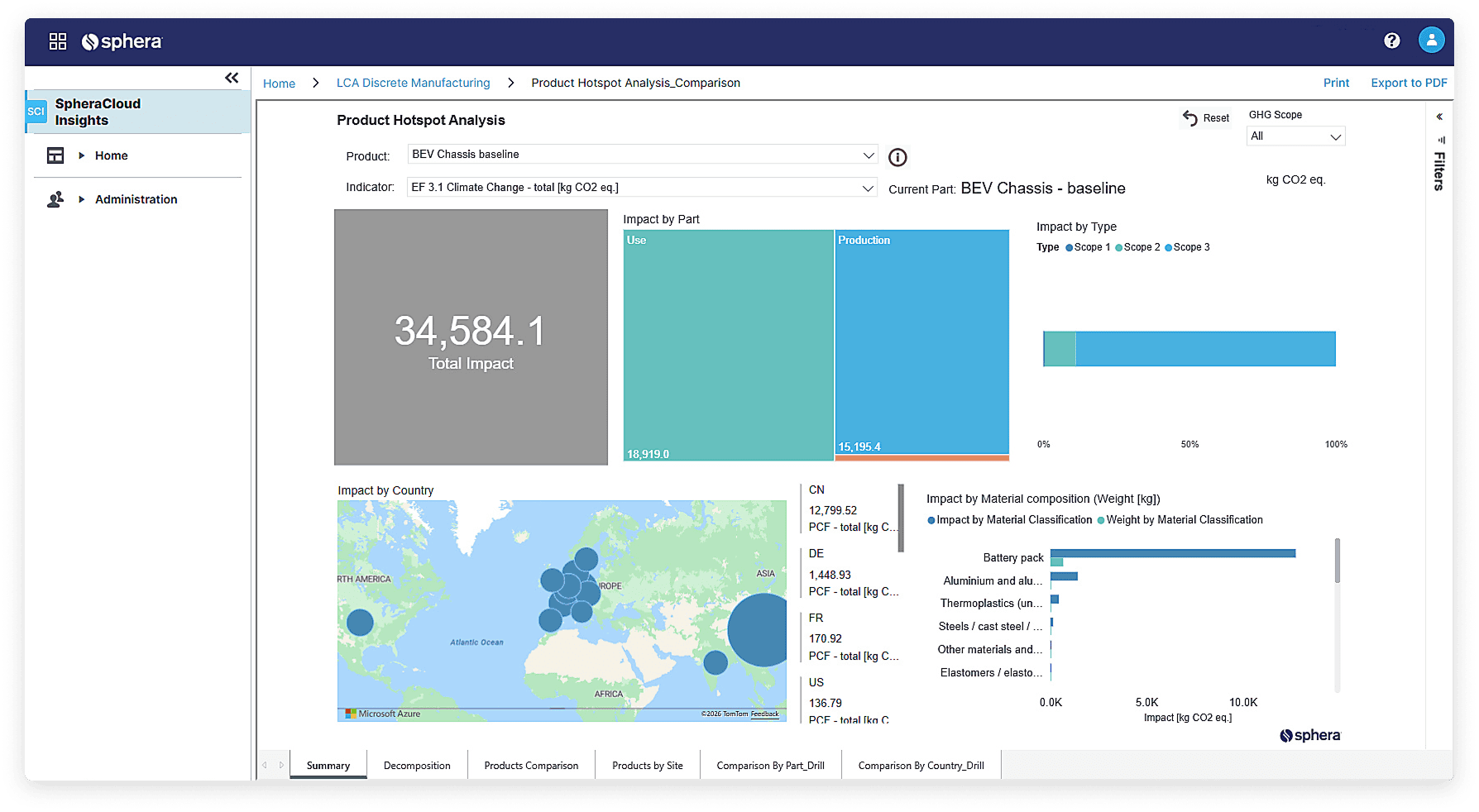The width and height of the screenshot is (1479, 812).
Task: Click the Microsoft Azure map logo
Action: click(x=383, y=714)
